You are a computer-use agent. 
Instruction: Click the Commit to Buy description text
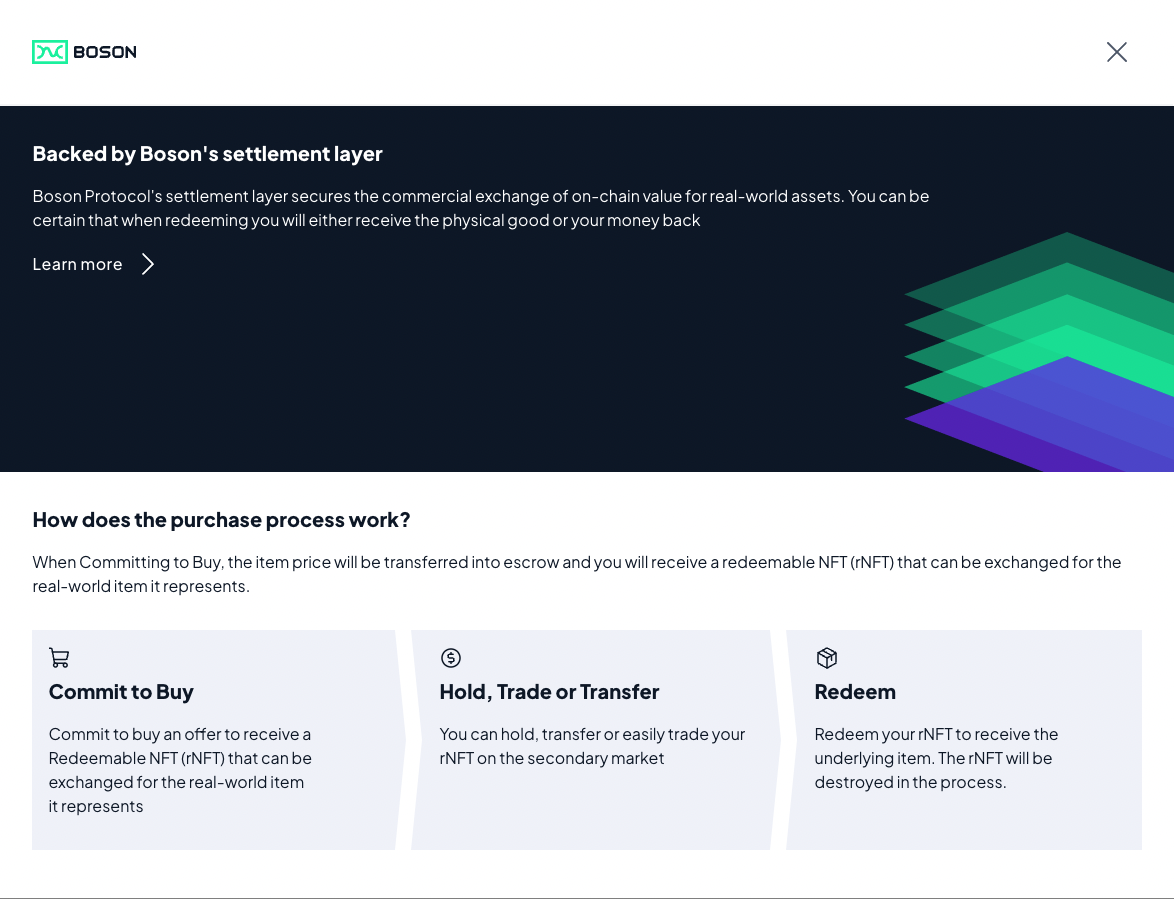coord(180,770)
